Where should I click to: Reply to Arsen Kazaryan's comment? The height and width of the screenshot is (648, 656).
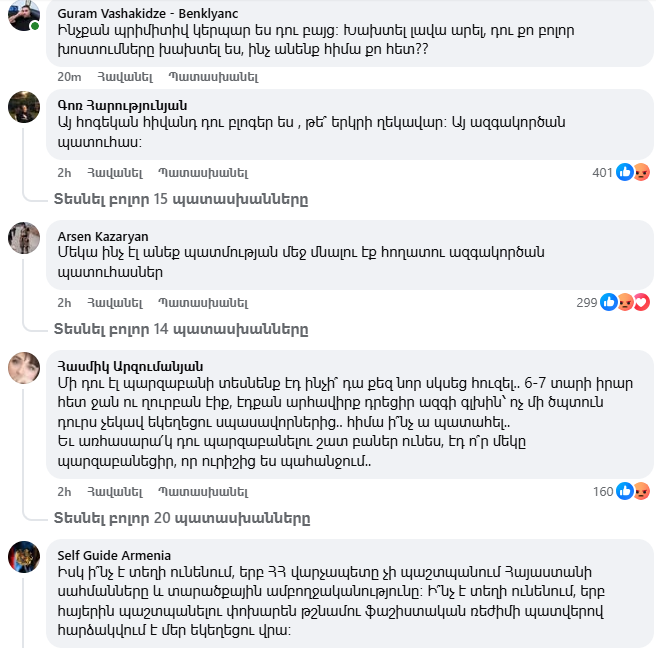point(202,302)
